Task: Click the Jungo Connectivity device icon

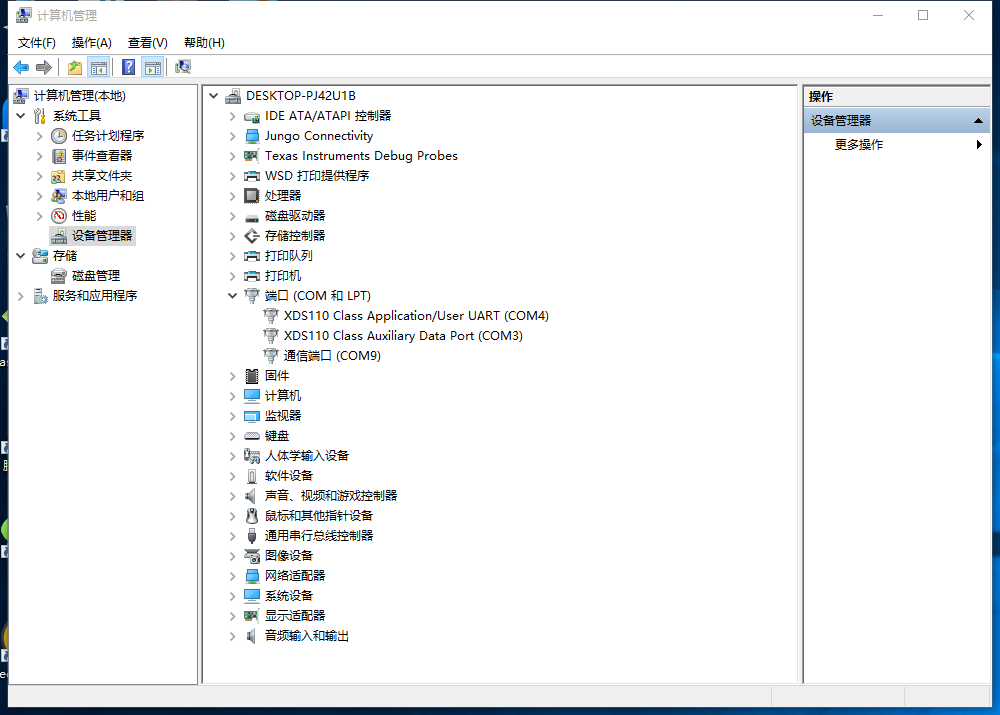Action: click(252, 136)
